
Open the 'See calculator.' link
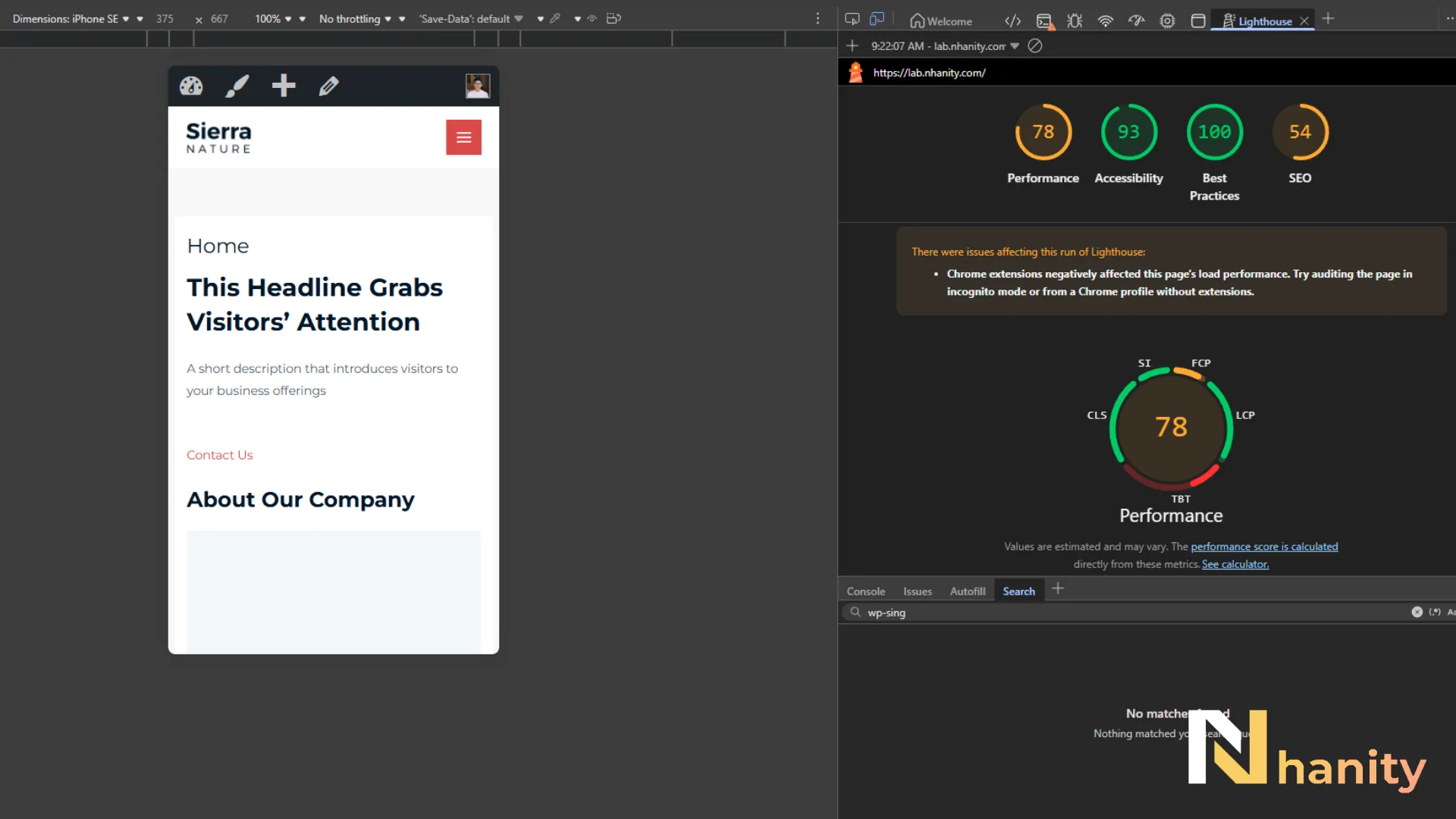1235,564
